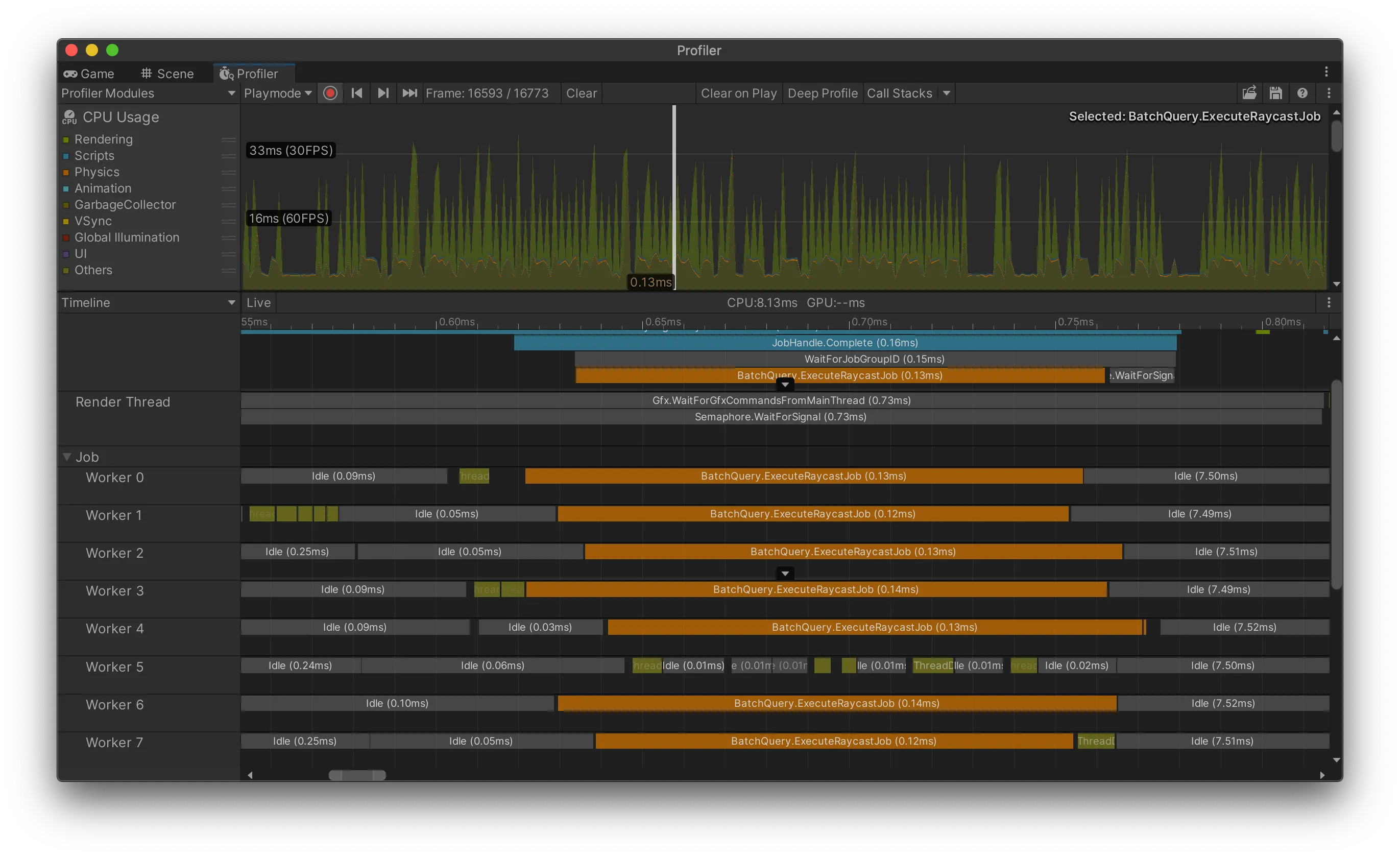This screenshot has height=857, width=1400.
Task: Step to next frame
Action: pyautogui.click(x=383, y=93)
